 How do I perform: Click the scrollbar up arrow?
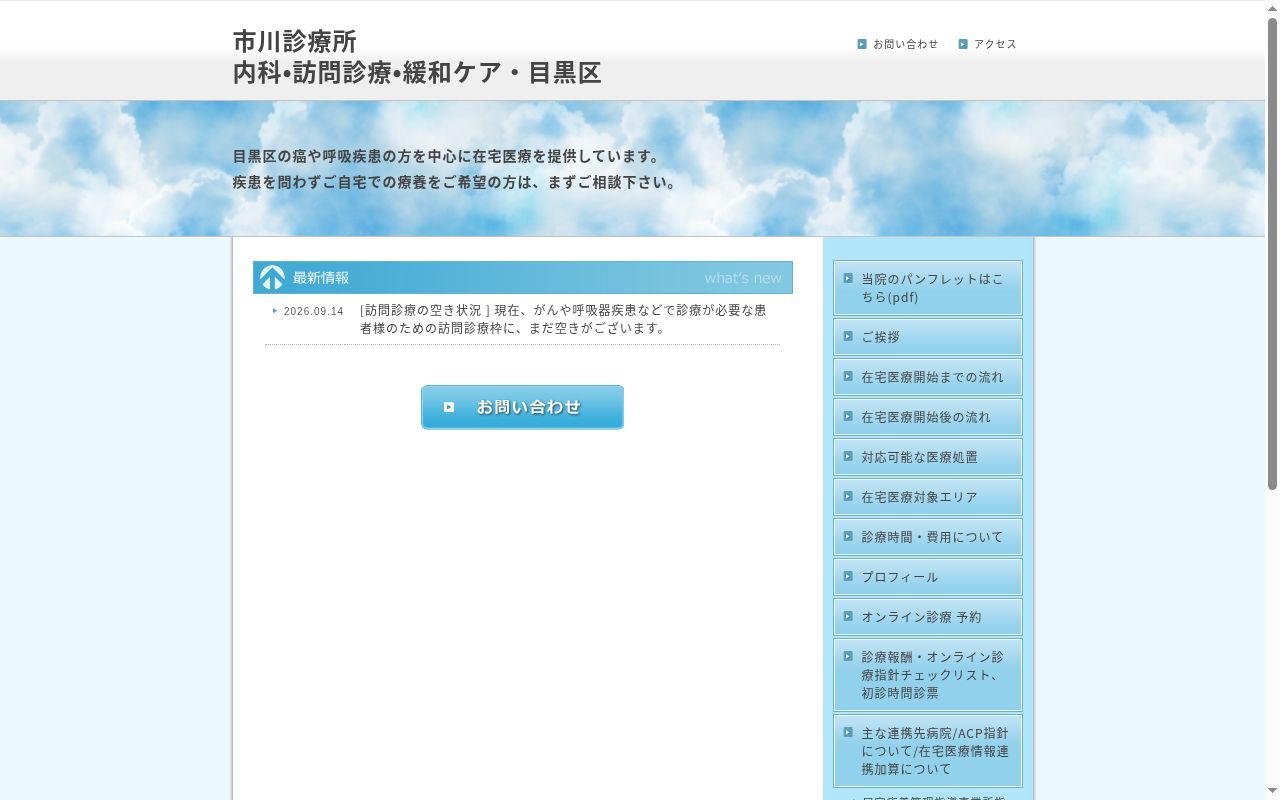click(x=1272, y=9)
